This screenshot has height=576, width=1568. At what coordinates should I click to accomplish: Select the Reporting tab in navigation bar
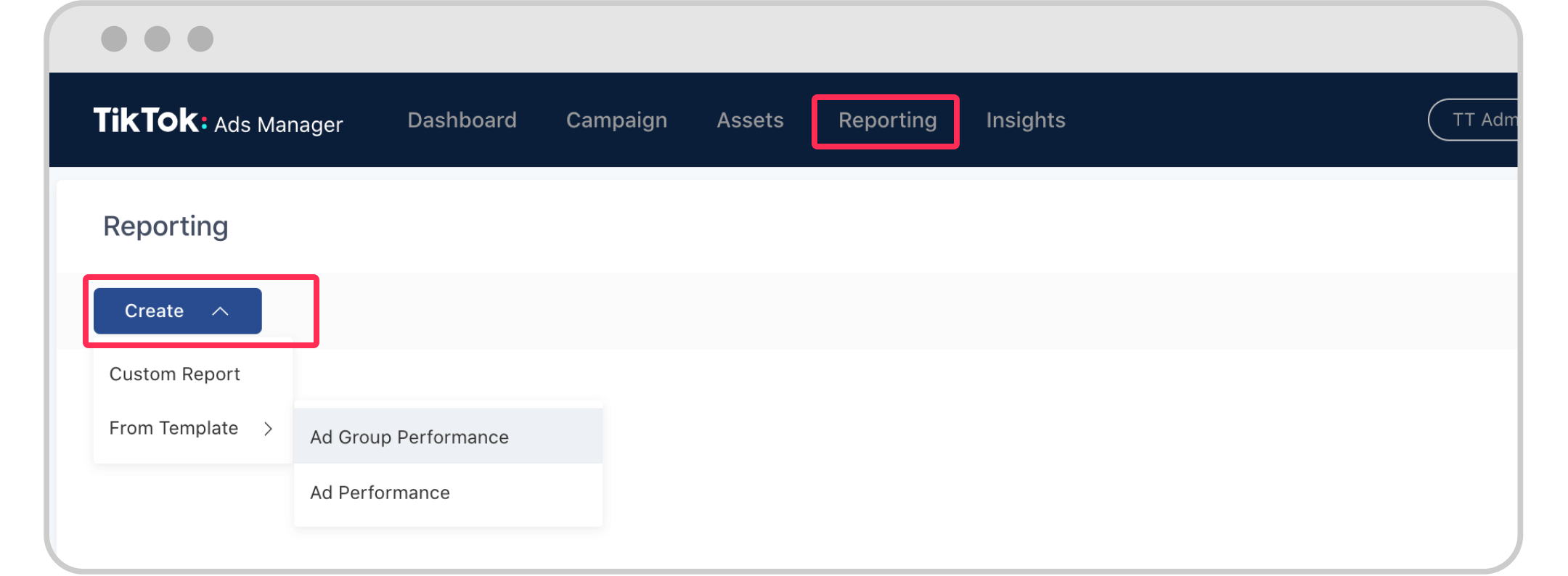pyautogui.click(x=886, y=120)
